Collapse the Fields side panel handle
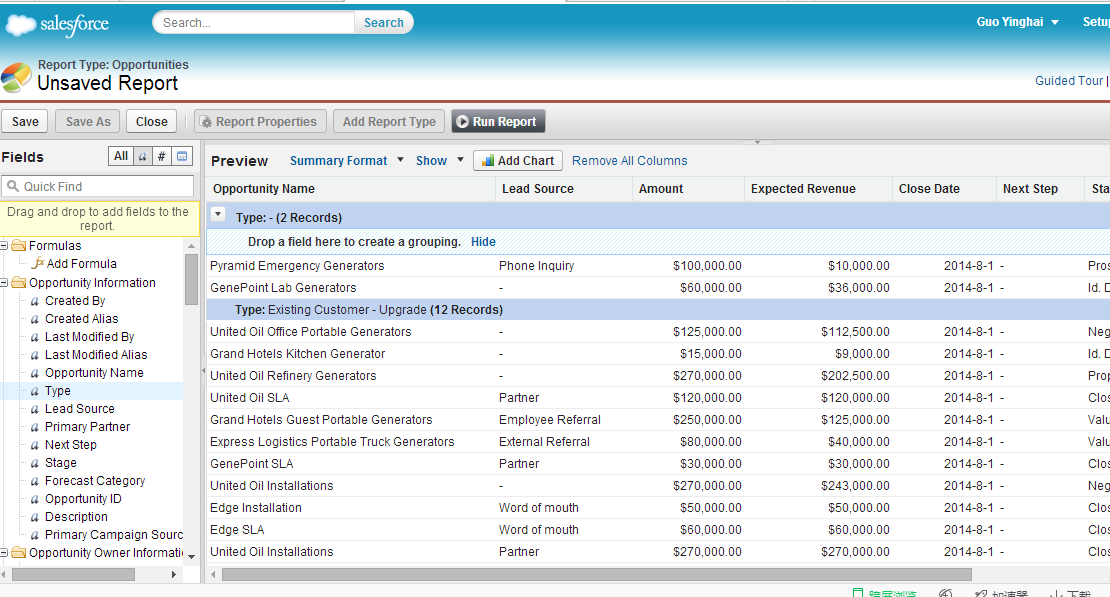 tap(203, 370)
